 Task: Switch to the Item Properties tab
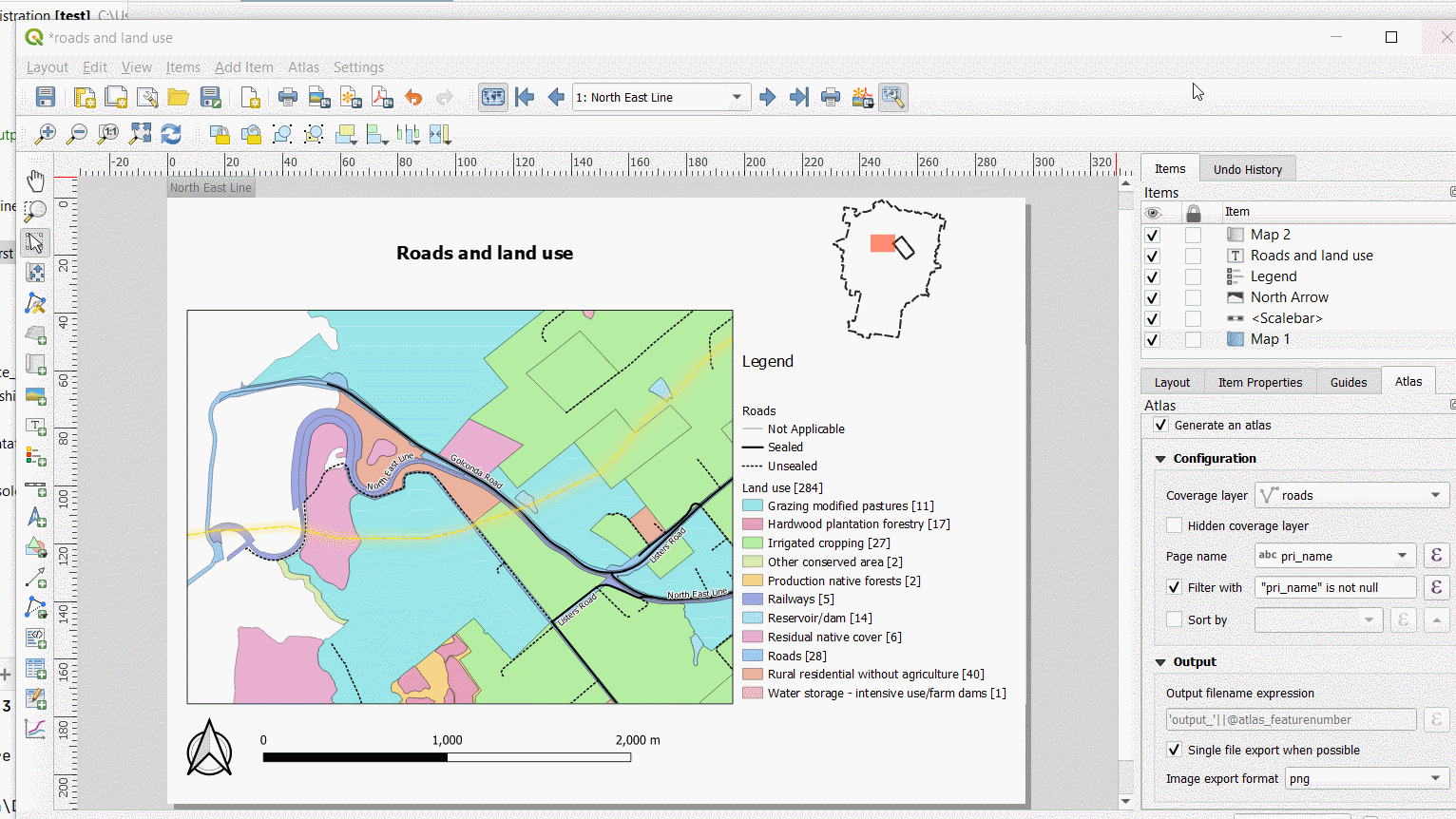[1260, 382]
